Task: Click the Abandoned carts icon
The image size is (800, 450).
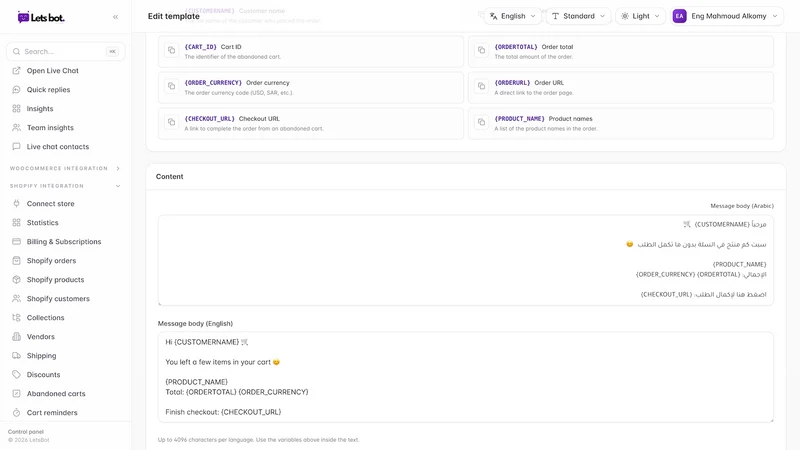Action: 16,393
